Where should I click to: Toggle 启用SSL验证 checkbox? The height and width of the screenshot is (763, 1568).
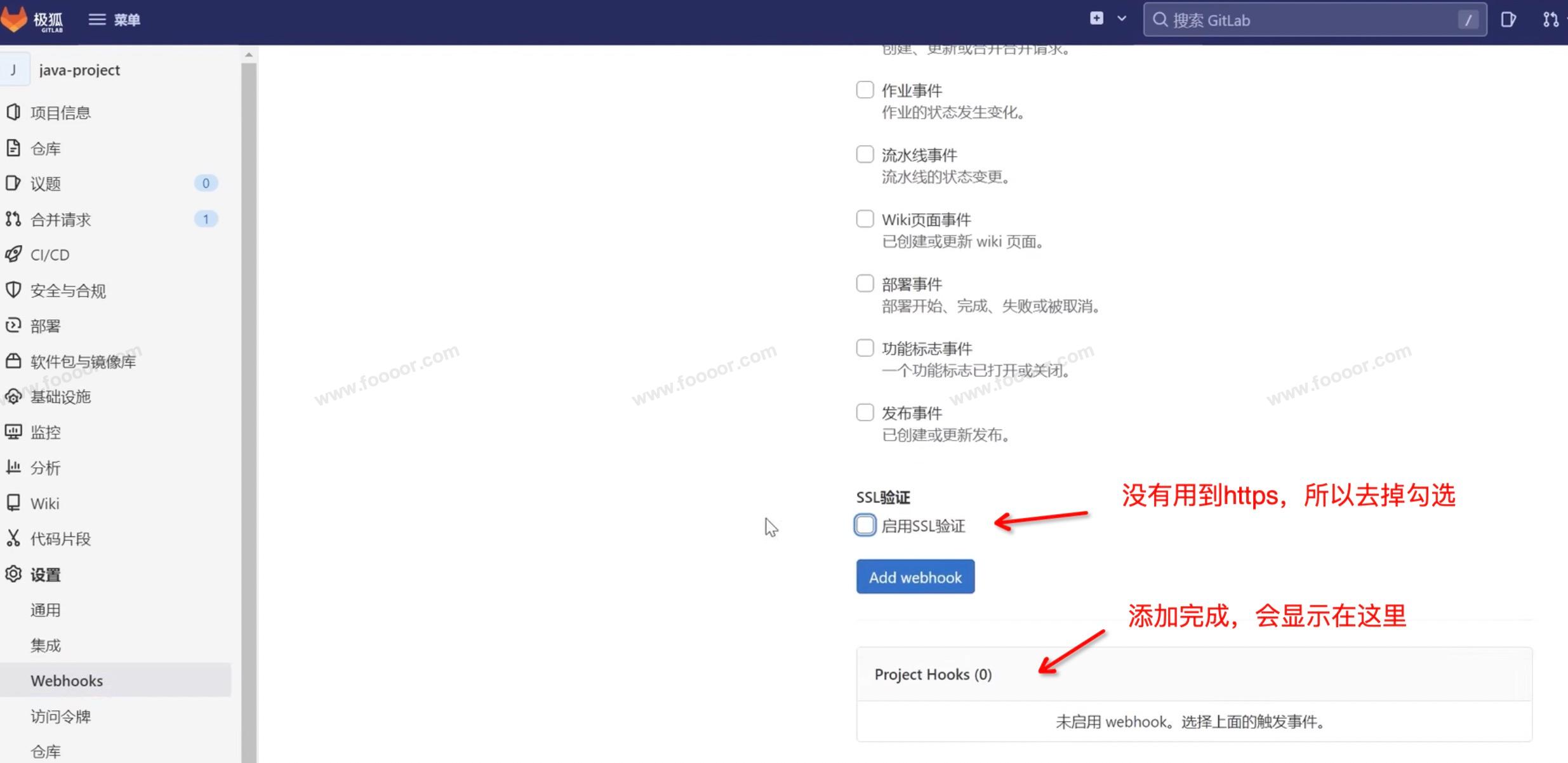click(x=865, y=525)
